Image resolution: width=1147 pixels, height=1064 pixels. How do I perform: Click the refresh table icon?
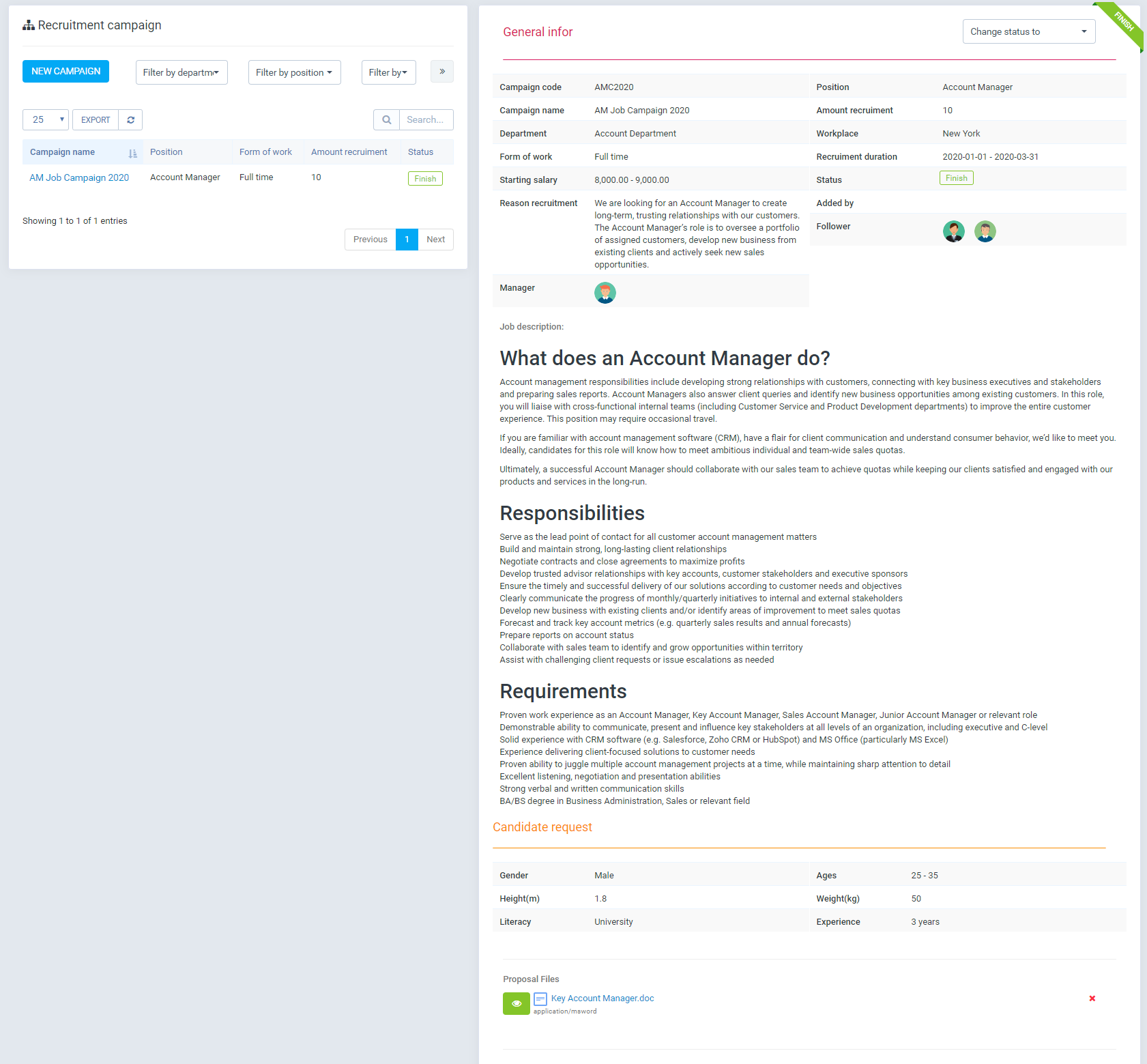tap(130, 120)
